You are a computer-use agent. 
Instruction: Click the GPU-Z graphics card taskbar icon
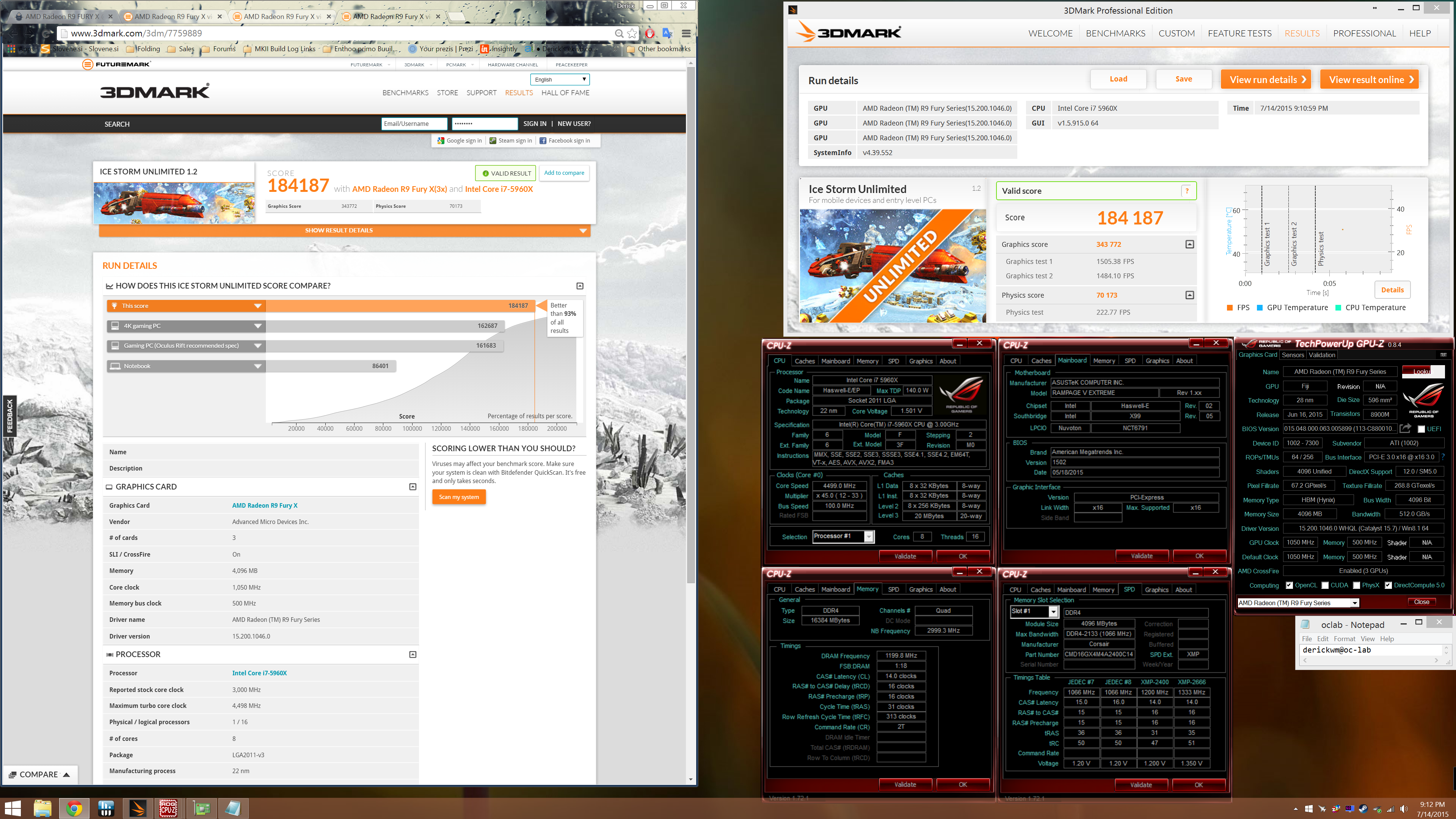201,808
